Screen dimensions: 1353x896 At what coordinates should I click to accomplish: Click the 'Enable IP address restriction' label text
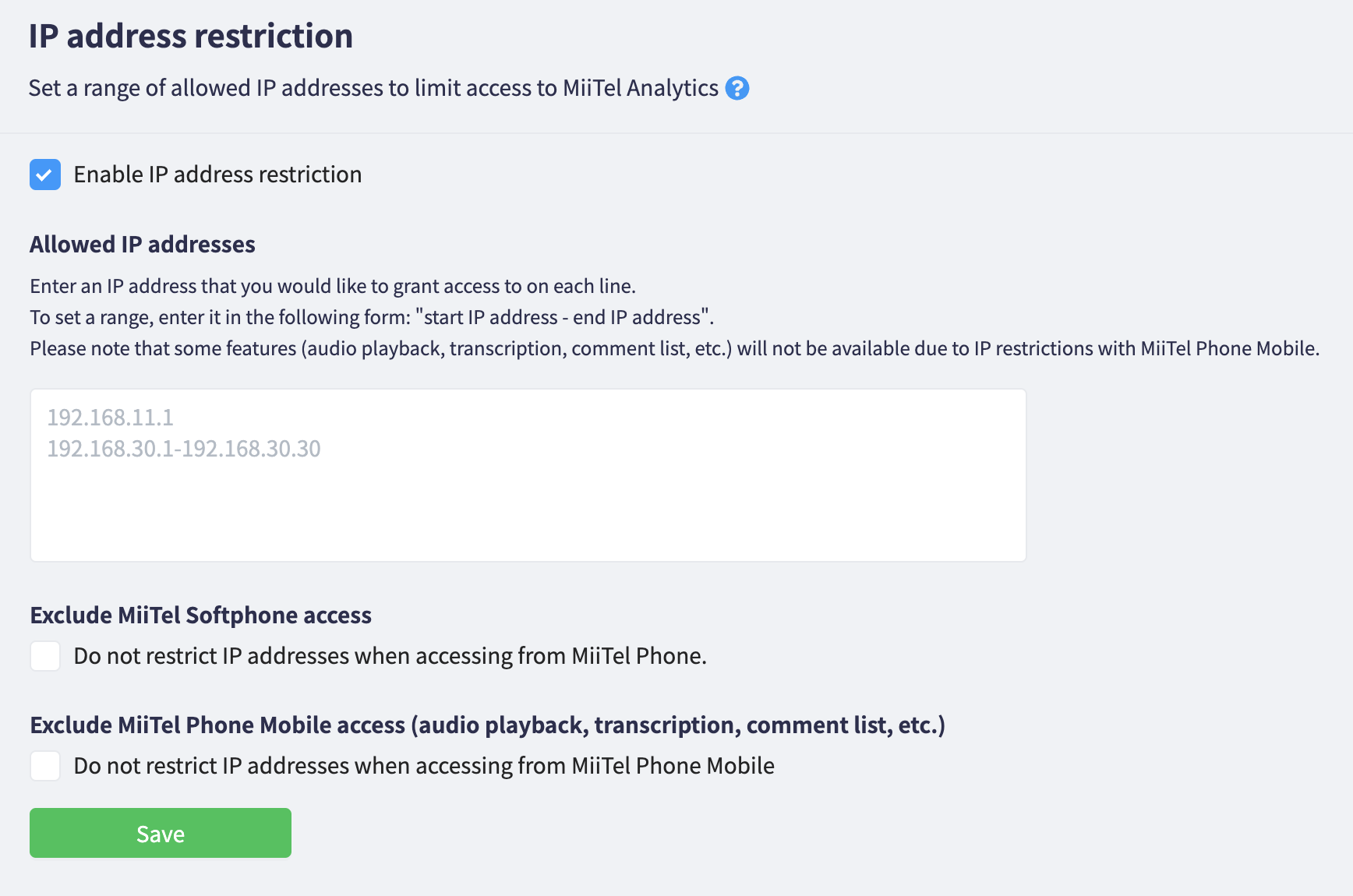pyautogui.click(x=217, y=175)
